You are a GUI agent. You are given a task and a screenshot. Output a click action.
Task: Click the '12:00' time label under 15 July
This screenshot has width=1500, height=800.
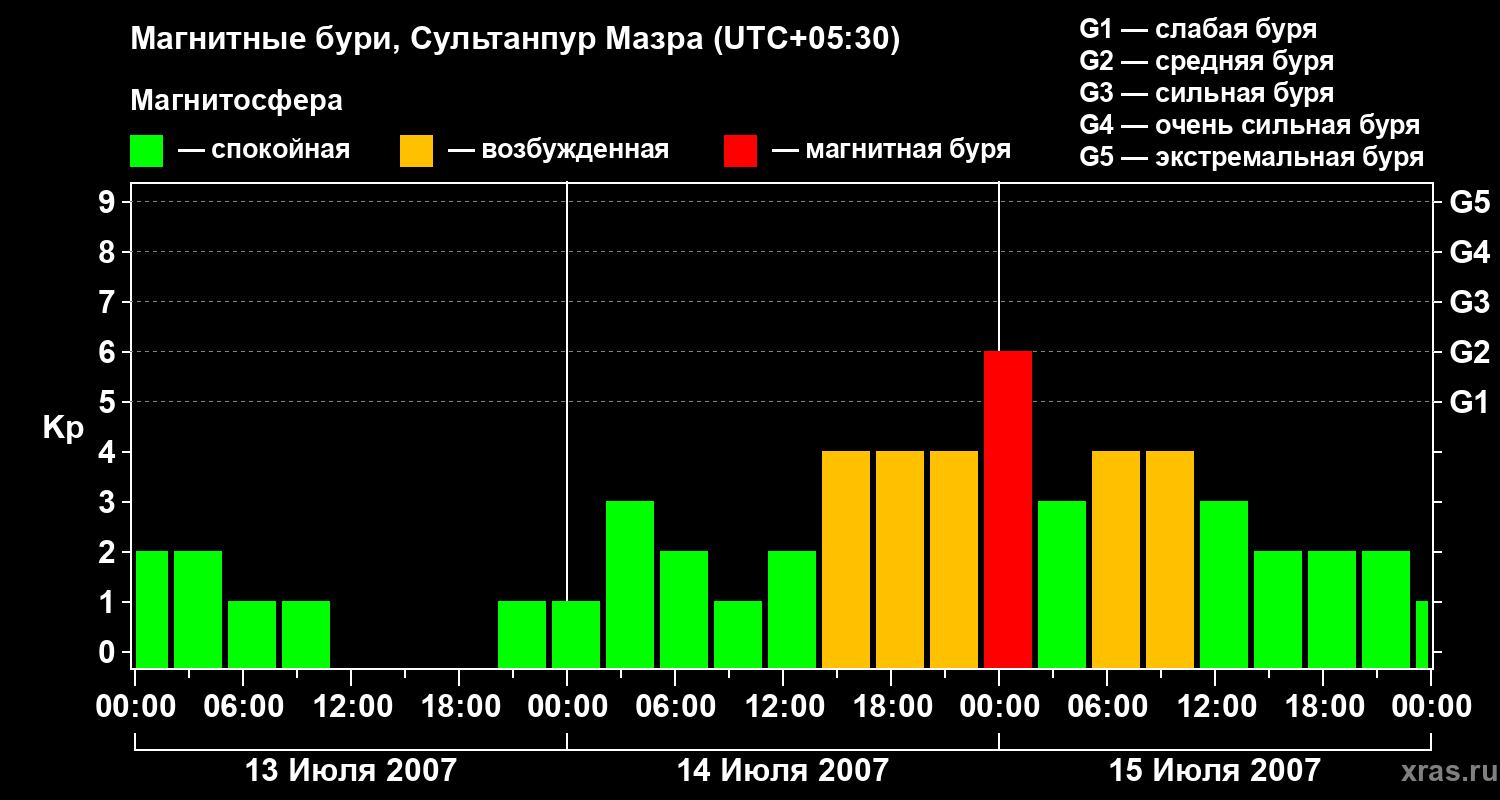[x=1215, y=707]
